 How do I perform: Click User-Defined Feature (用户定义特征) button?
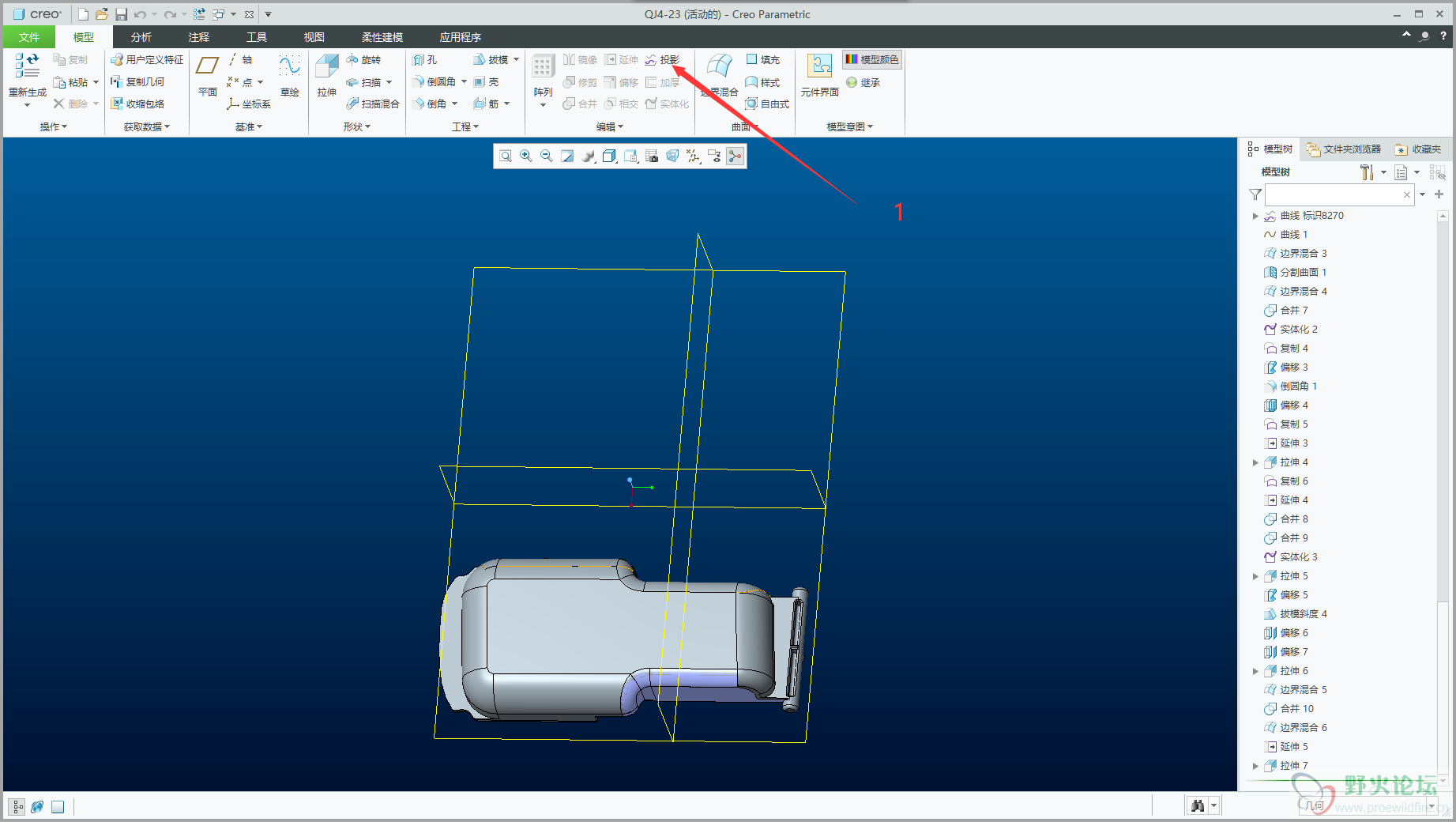point(147,60)
